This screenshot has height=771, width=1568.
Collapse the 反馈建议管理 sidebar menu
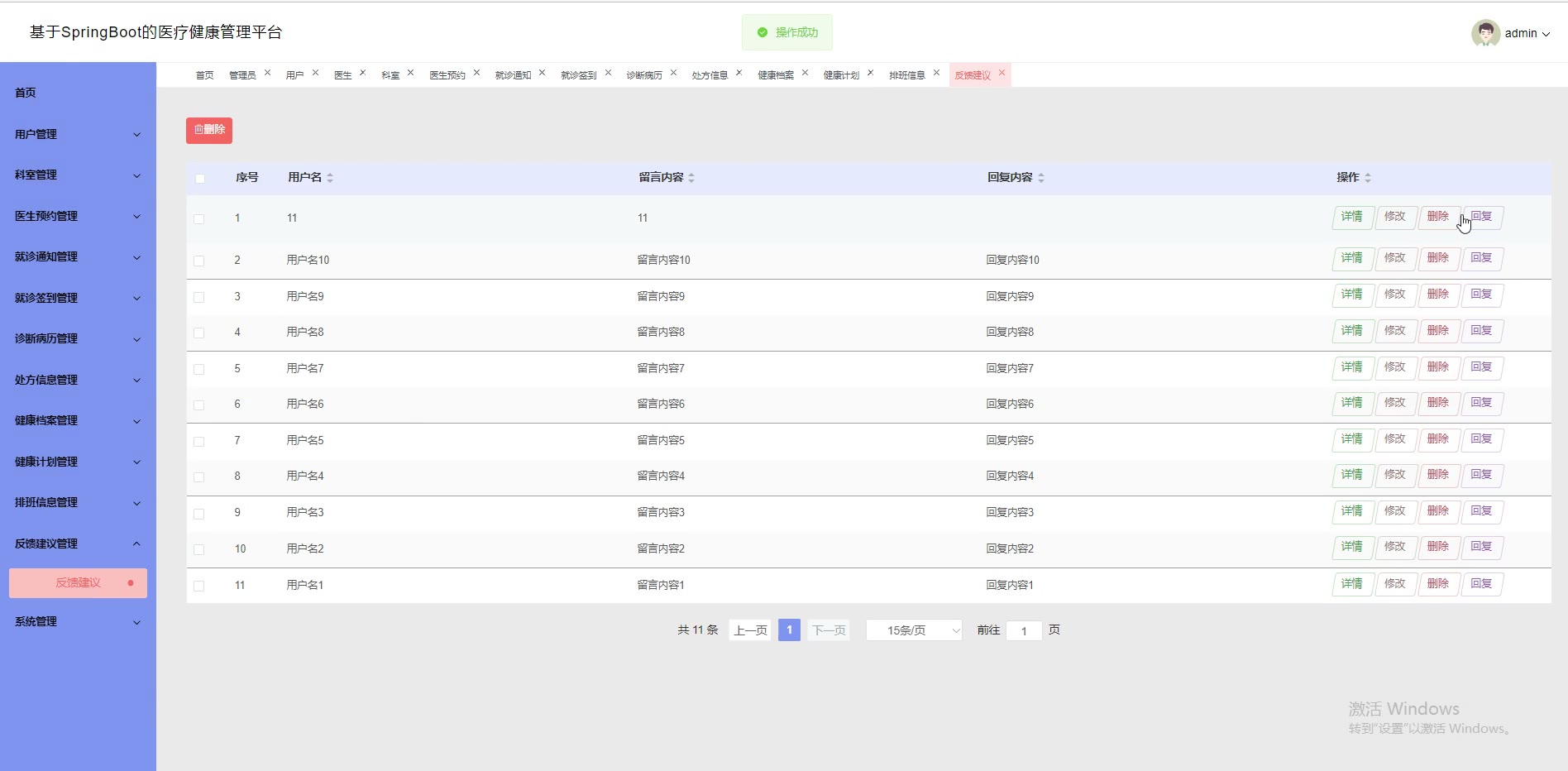click(78, 544)
